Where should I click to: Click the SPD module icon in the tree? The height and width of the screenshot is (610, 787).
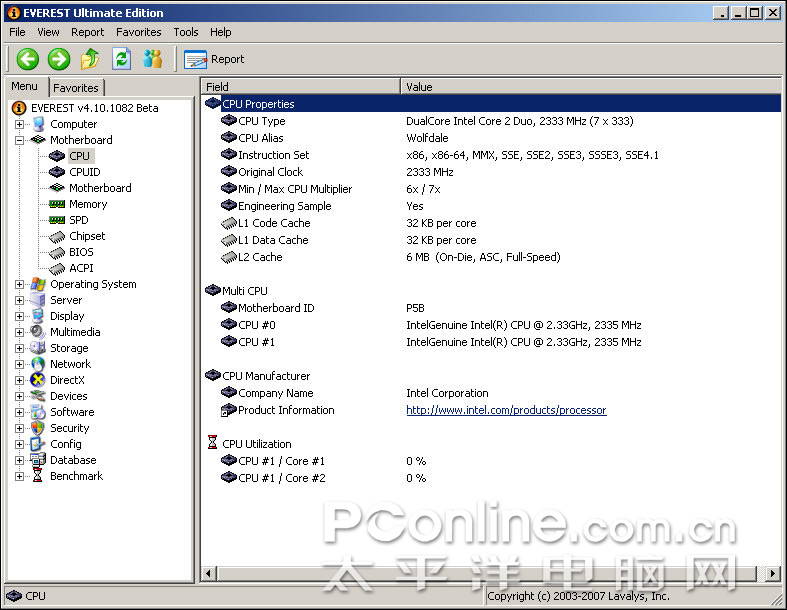pos(57,220)
